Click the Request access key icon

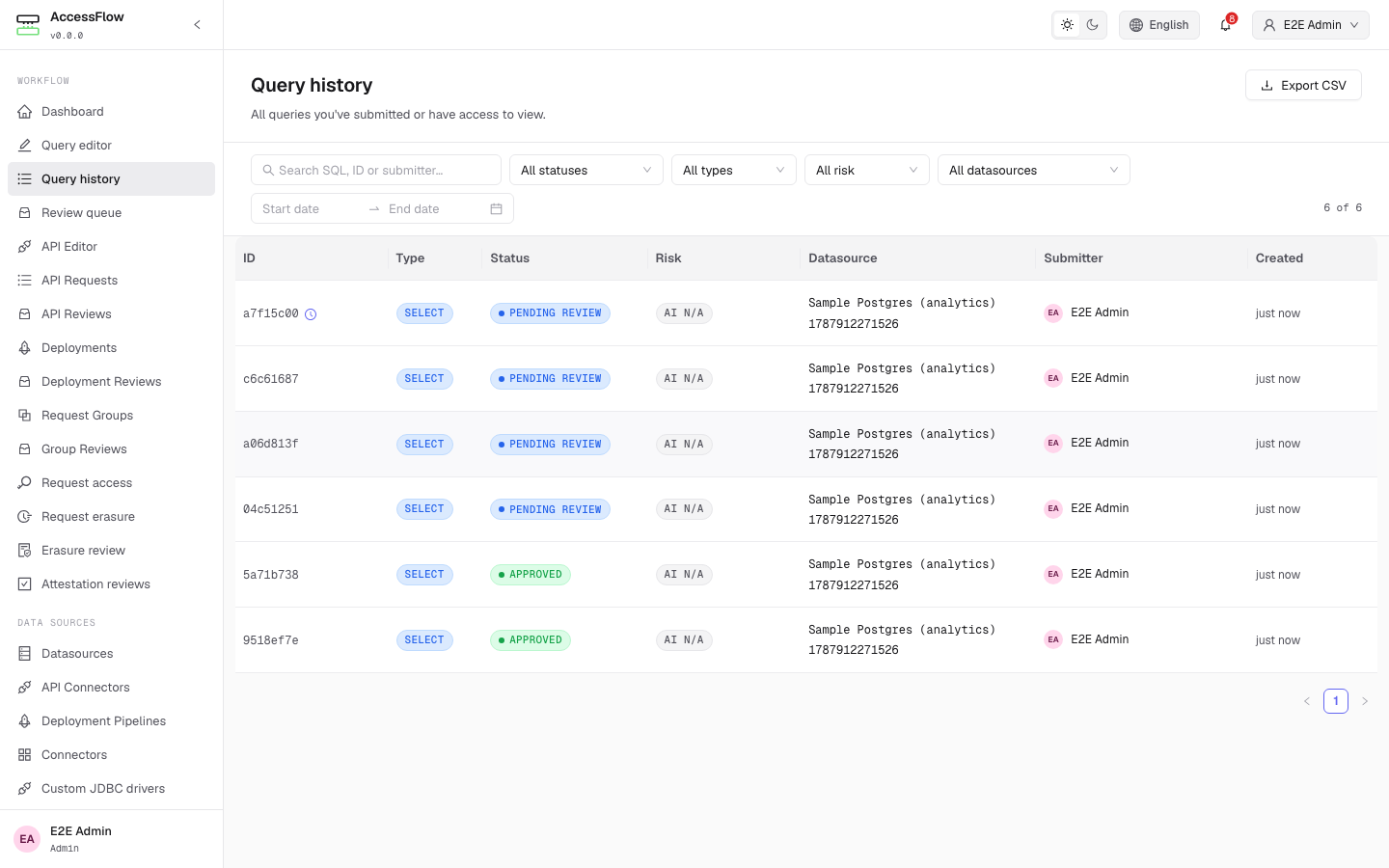(x=25, y=483)
